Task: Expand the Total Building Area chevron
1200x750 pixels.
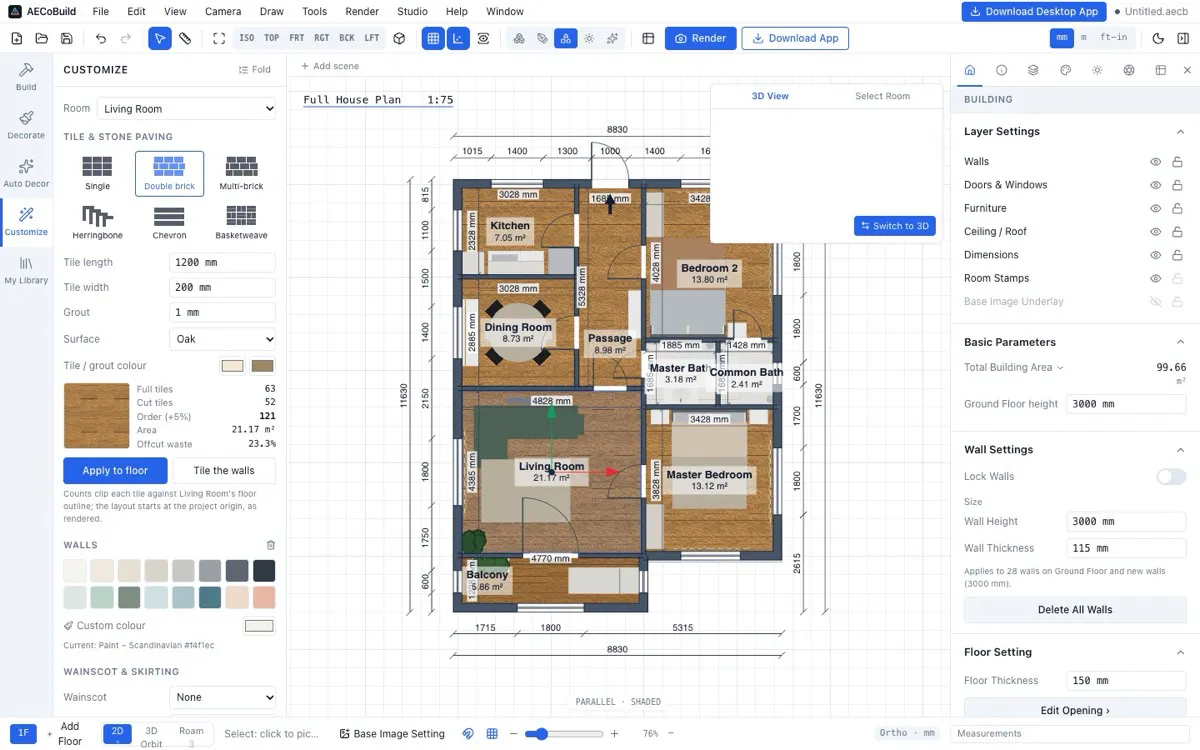Action: tap(1060, 368)
